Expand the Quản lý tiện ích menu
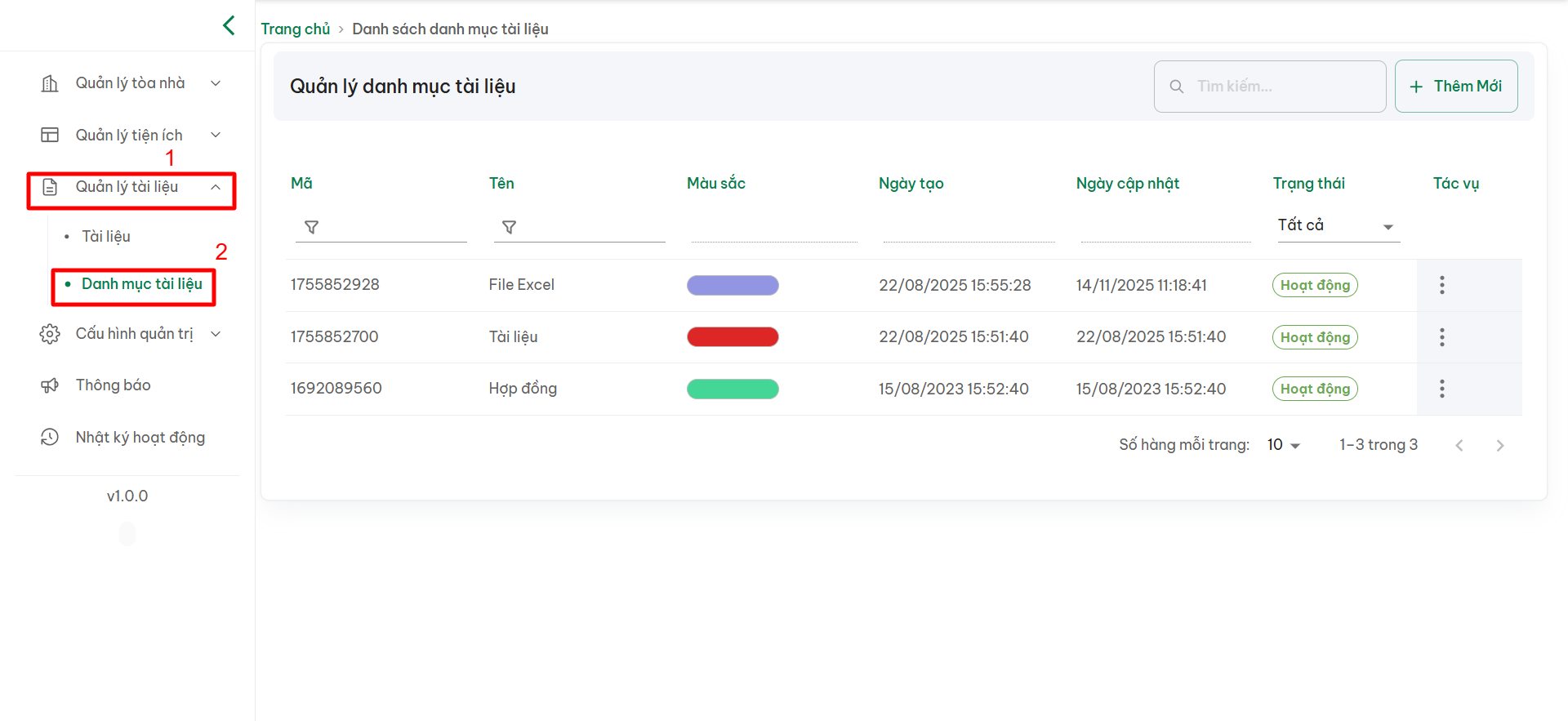1568x721 pixels. [x=131, y=136]
